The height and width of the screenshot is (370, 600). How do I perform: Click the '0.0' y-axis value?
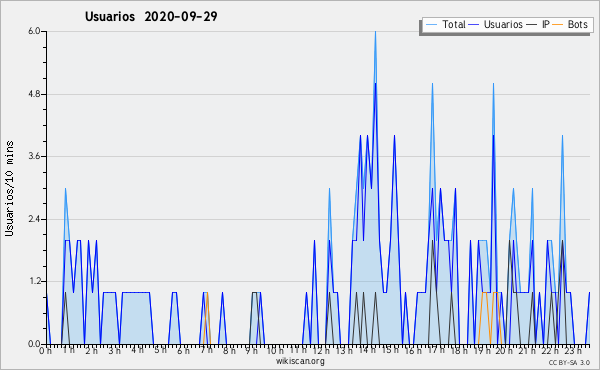[x=34, y=344]
